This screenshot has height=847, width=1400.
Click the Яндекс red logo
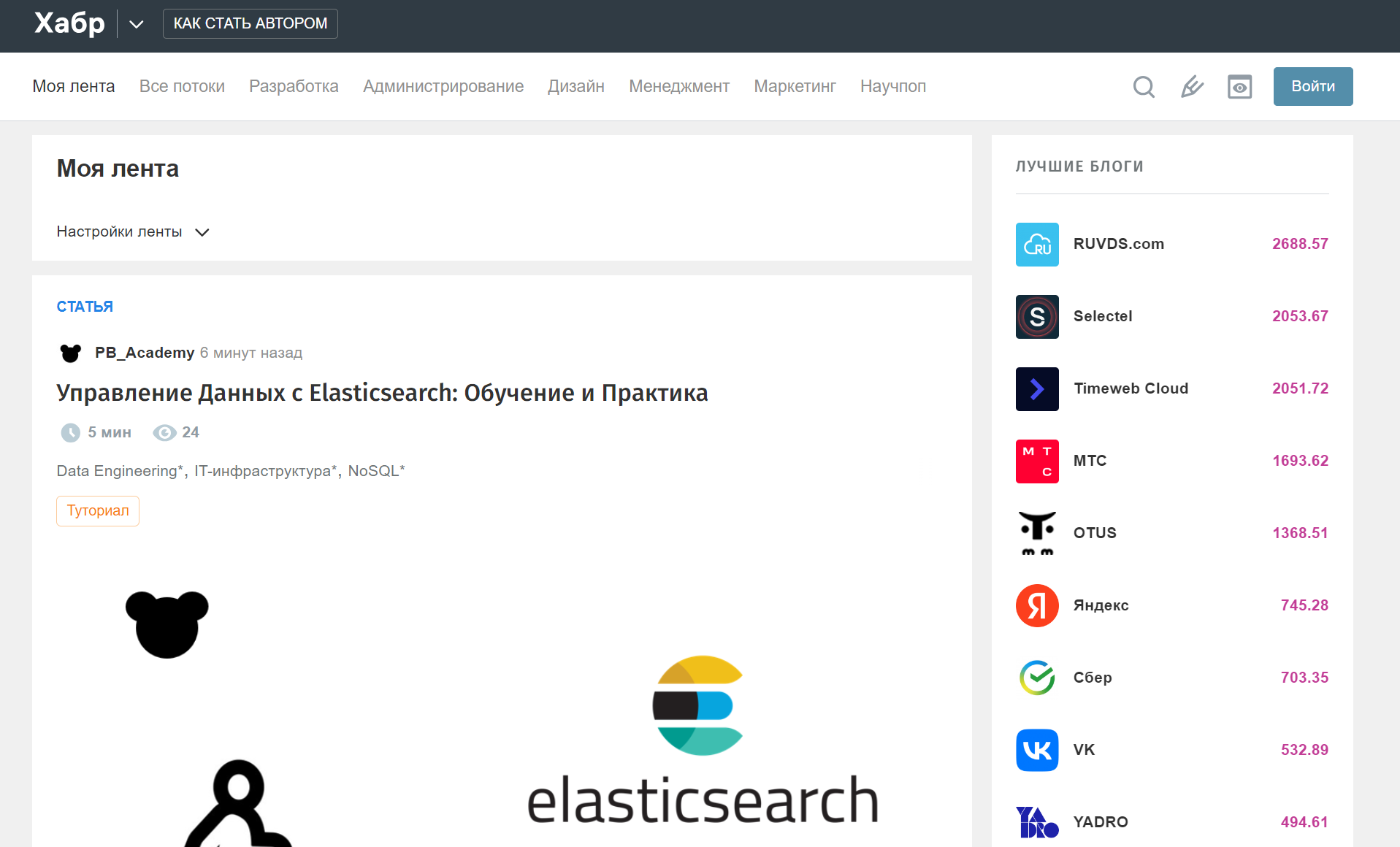tap(1037, 605)
